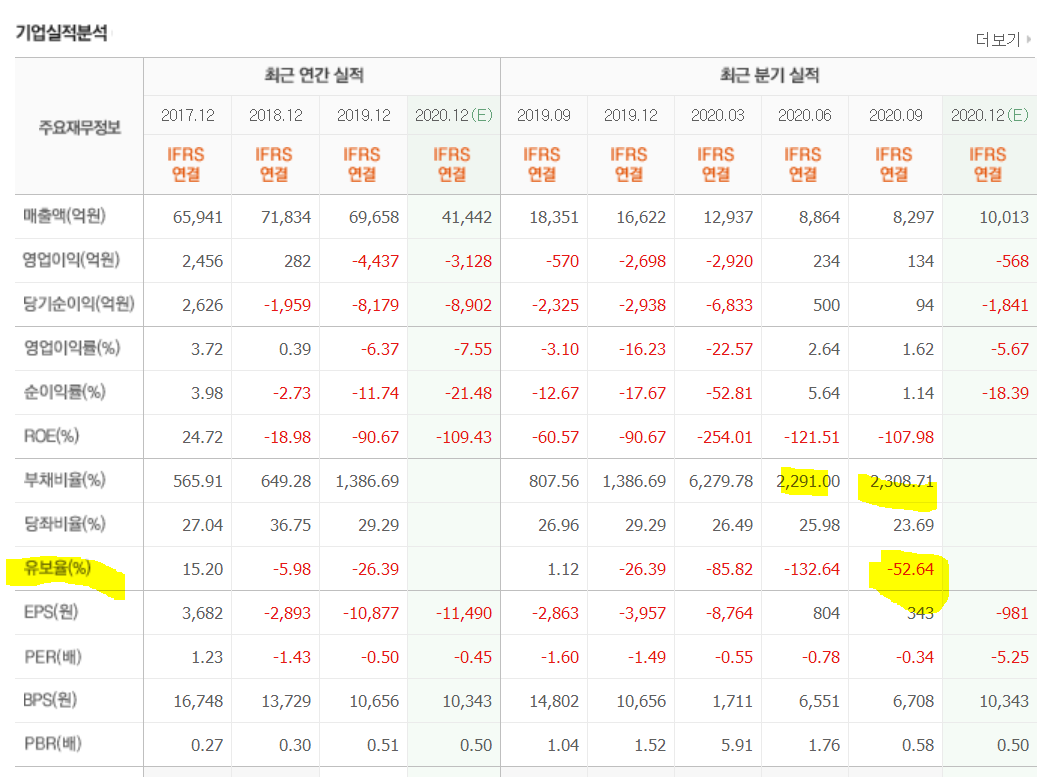
Task: Select the 71,834 sales value
Action: [x=286, y=218]
